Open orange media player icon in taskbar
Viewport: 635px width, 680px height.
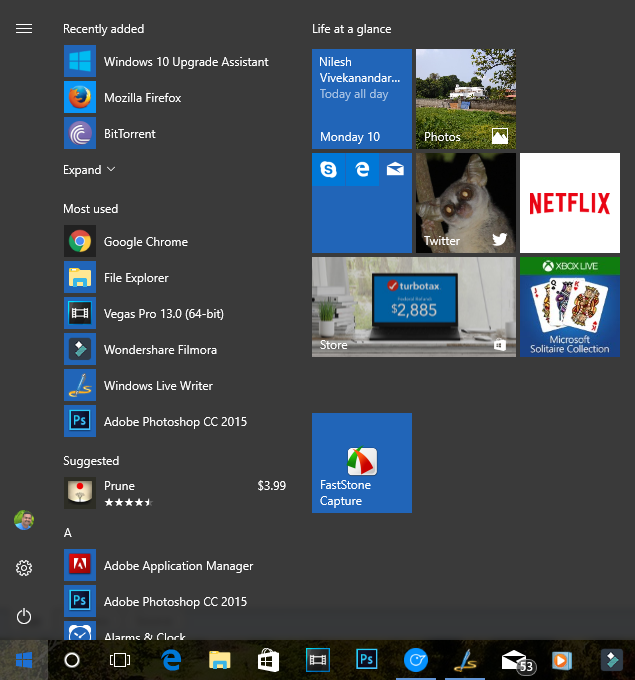click(x=562, y=660)
